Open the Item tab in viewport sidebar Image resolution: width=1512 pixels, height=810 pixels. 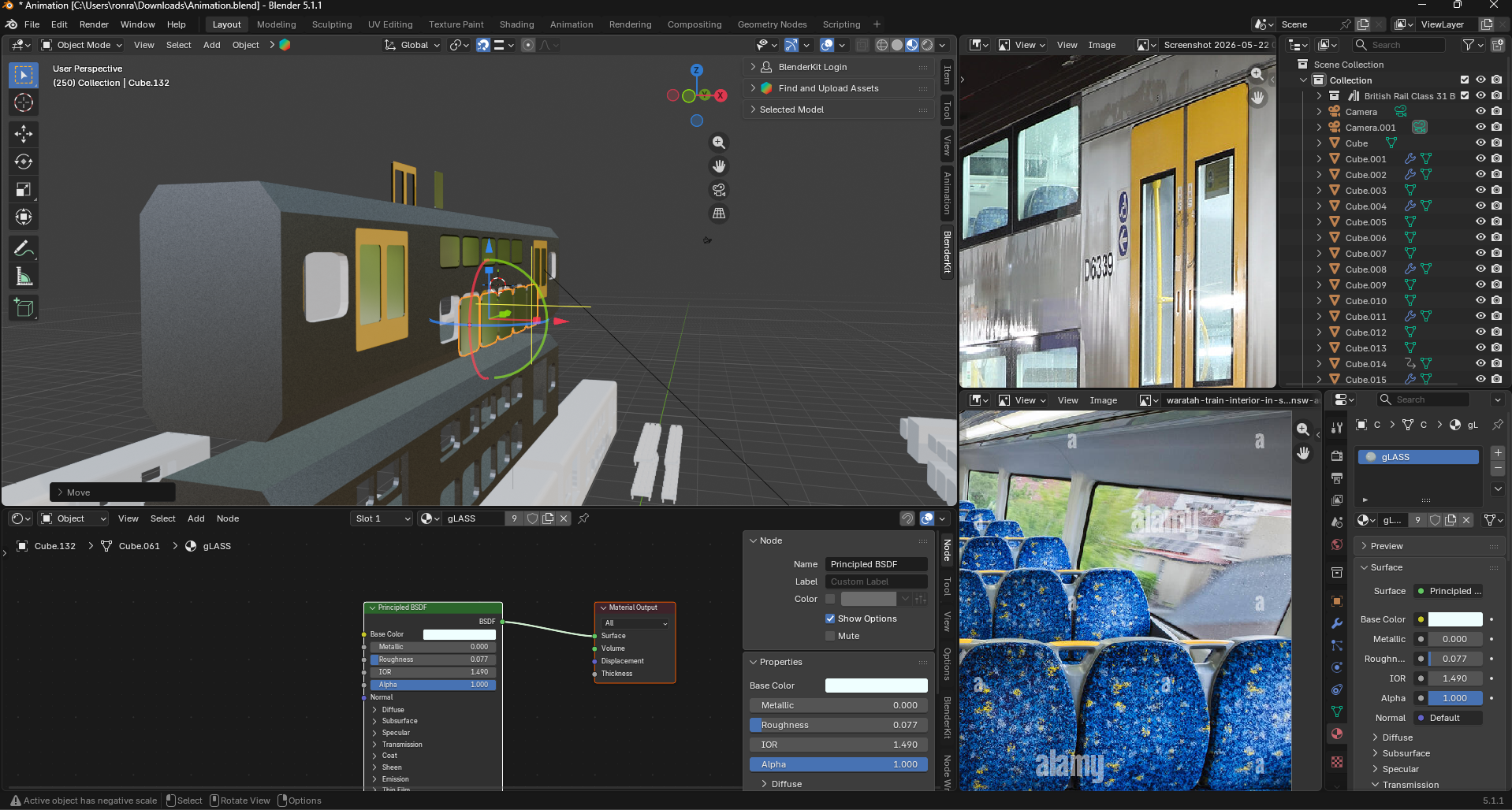coord(947,75)
